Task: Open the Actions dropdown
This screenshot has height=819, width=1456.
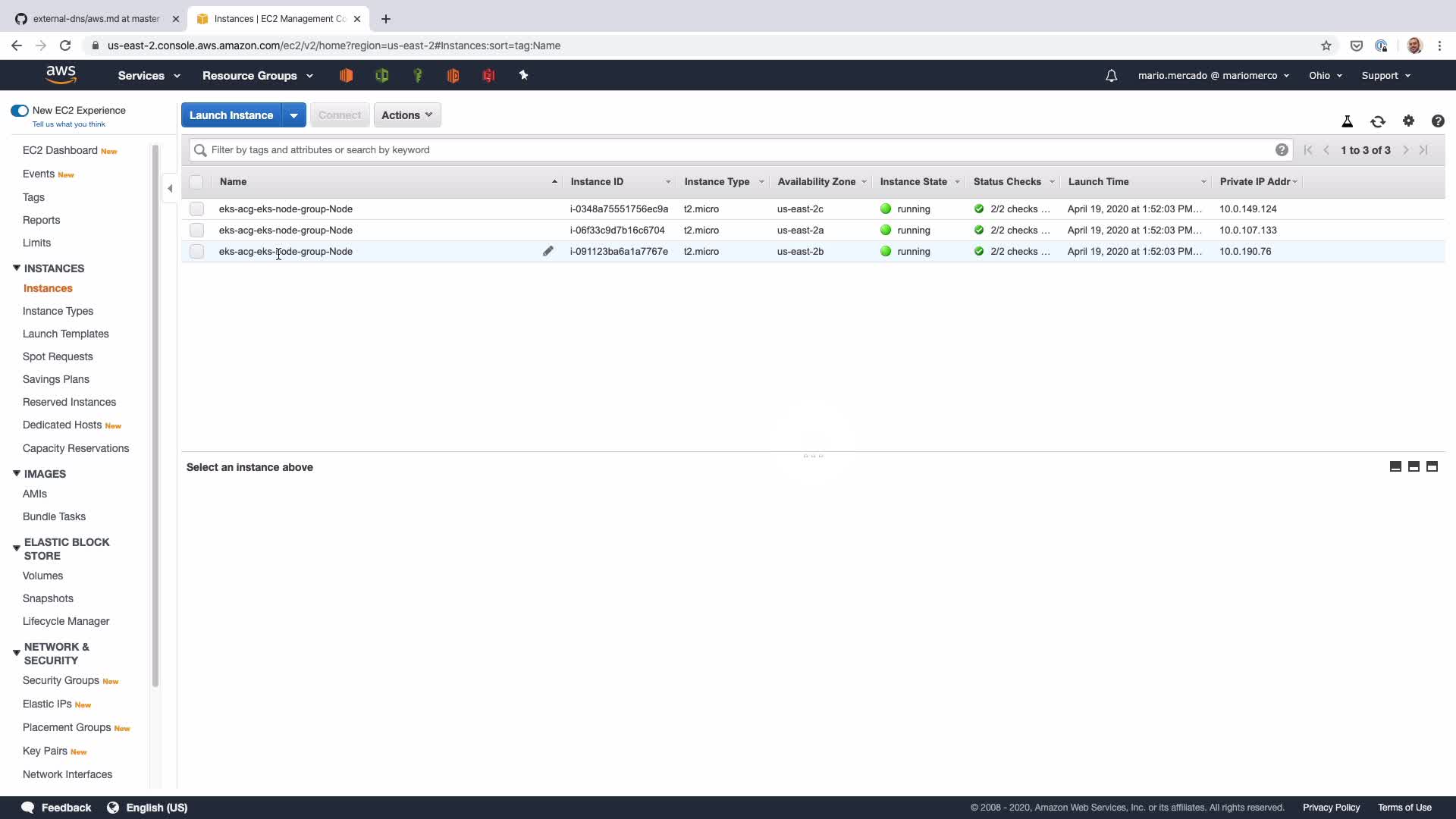Action: tap(406, 115)
